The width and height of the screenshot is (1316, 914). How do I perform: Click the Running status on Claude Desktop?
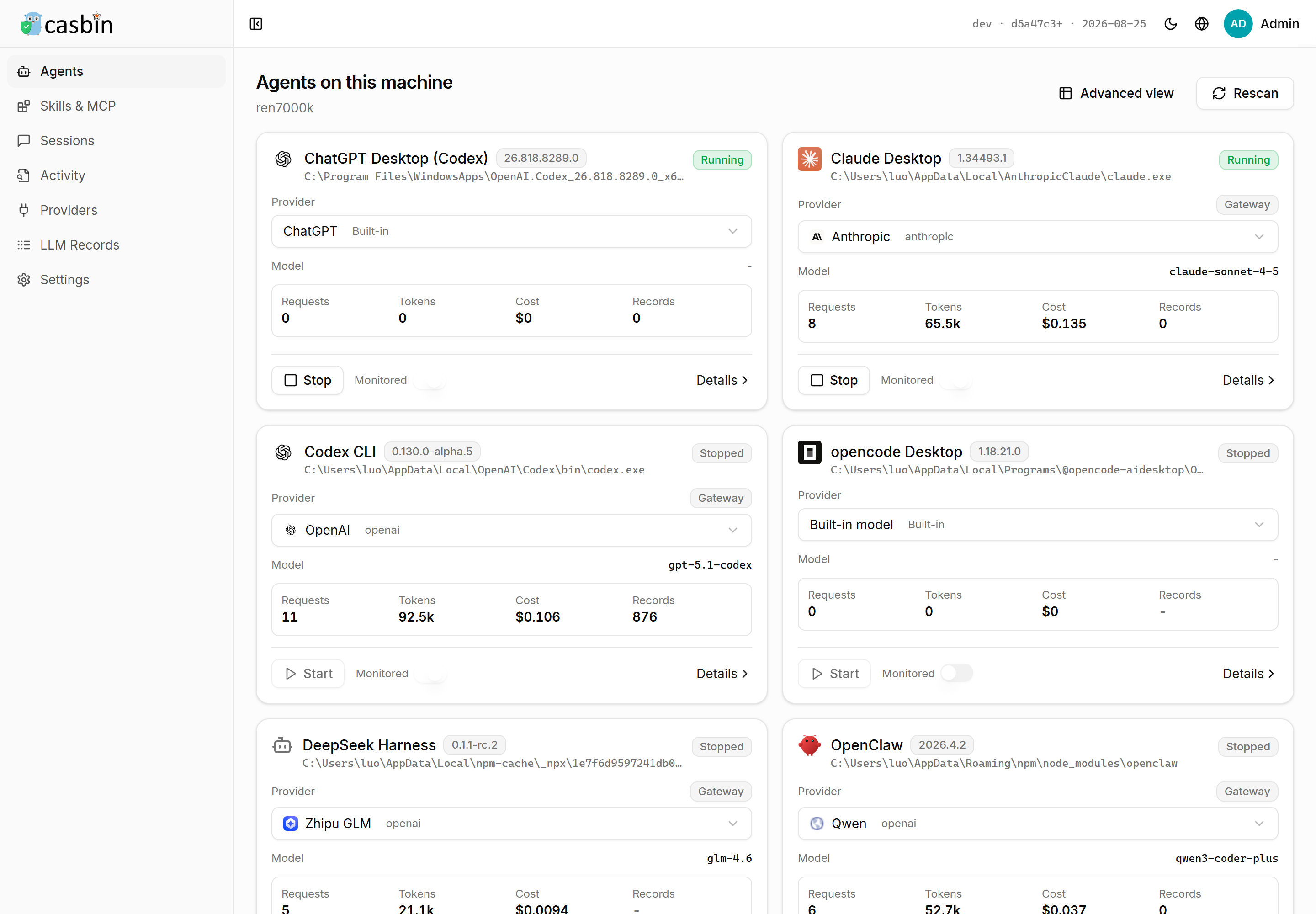click(1248, 160)
